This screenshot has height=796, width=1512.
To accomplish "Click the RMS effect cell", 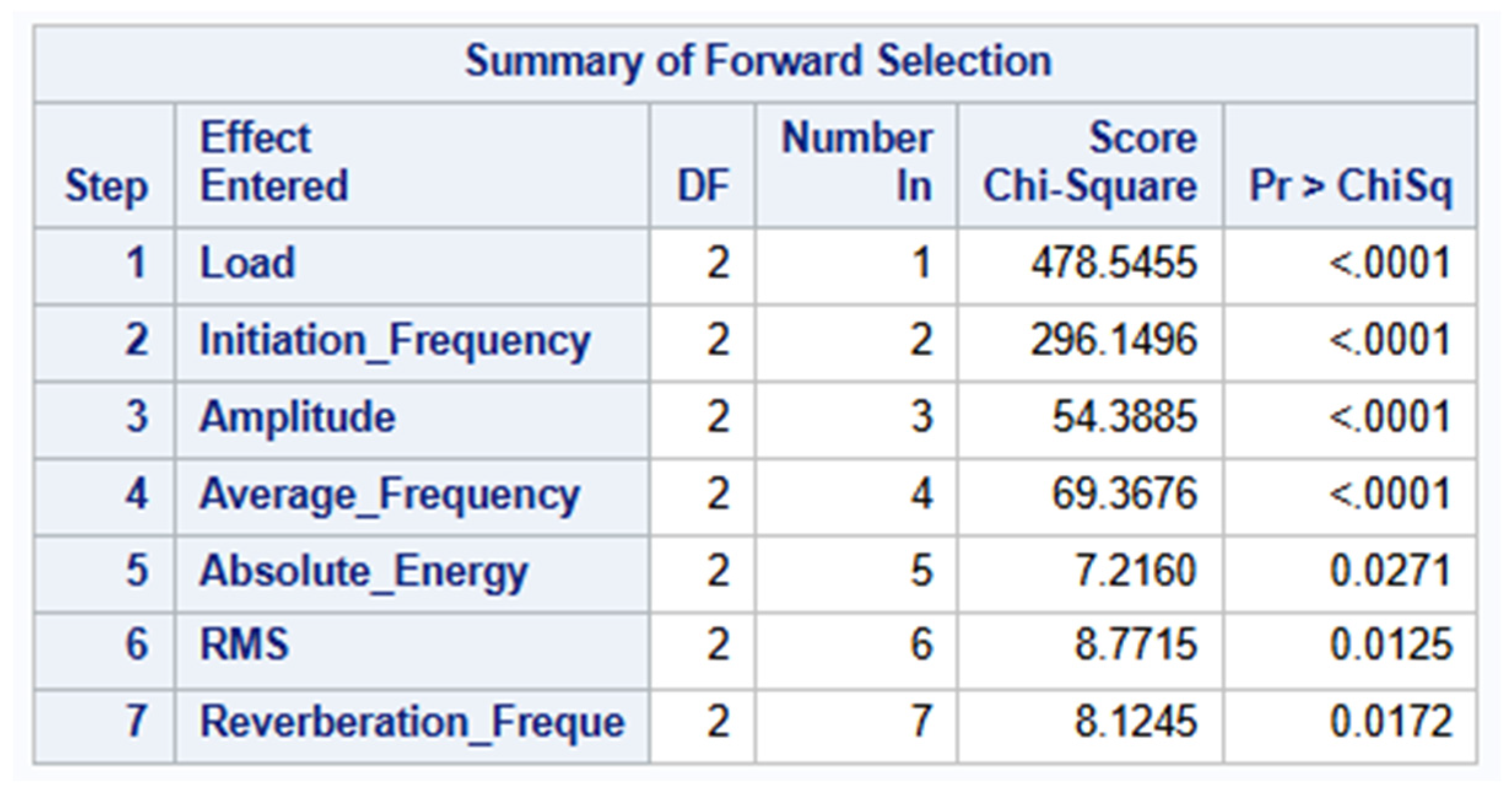I will tap(412, 649).
